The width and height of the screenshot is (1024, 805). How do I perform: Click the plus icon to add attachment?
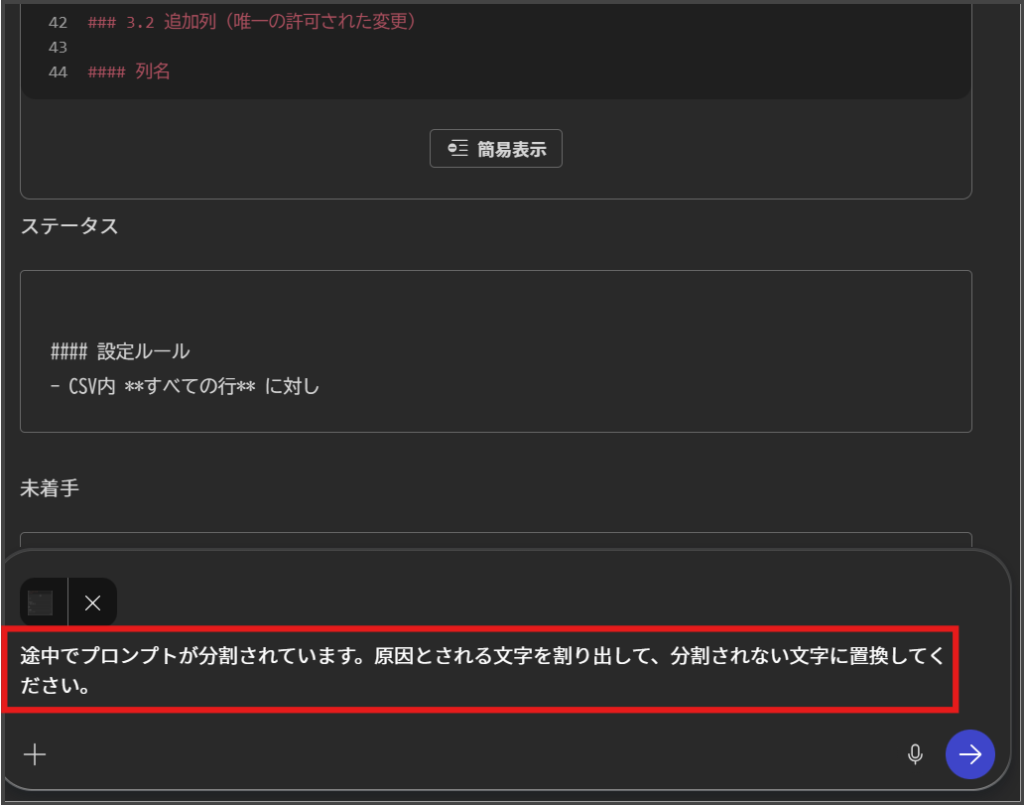tap(35, 754)
